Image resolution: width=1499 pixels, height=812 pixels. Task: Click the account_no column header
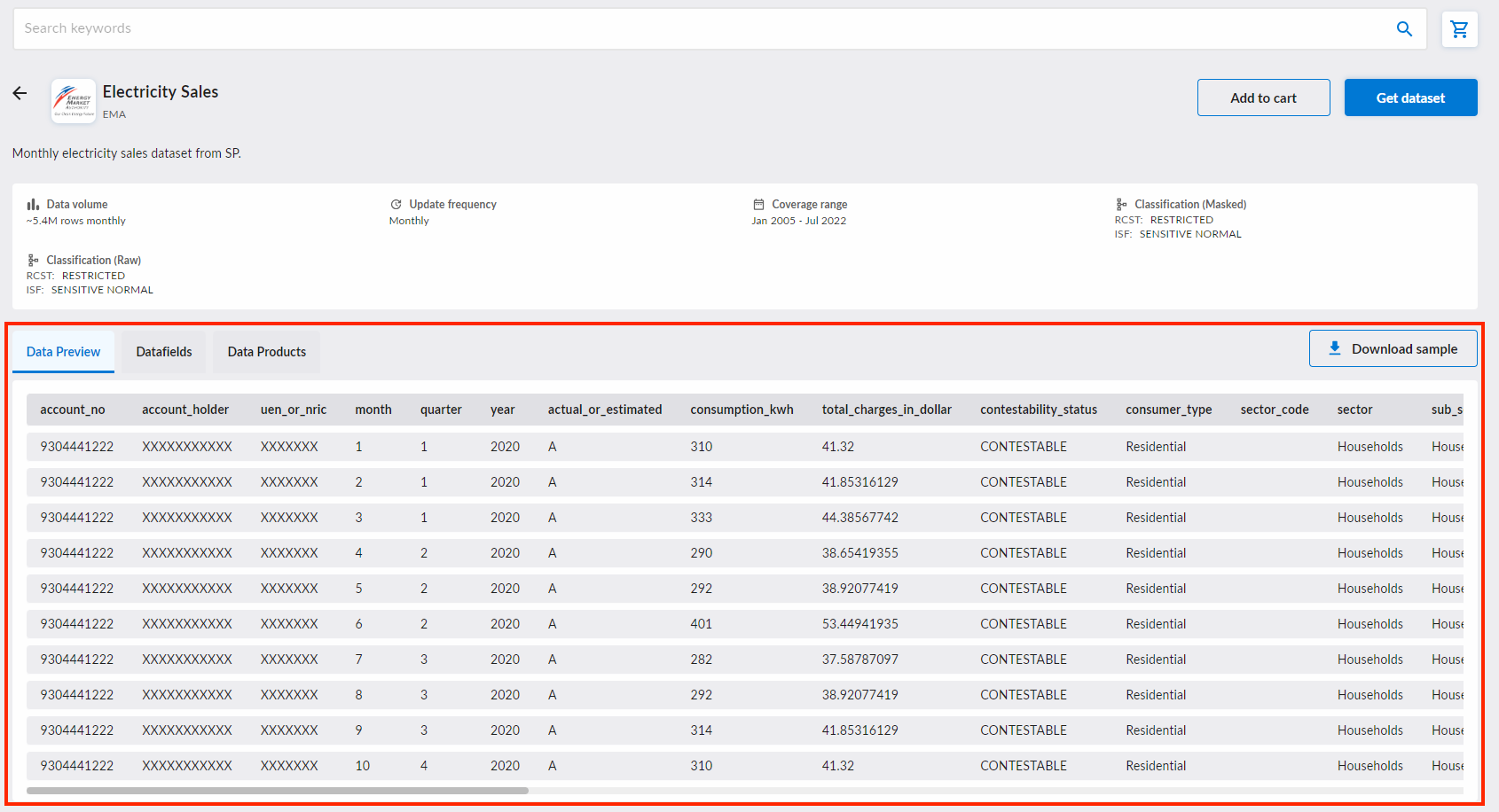(73, 410)
